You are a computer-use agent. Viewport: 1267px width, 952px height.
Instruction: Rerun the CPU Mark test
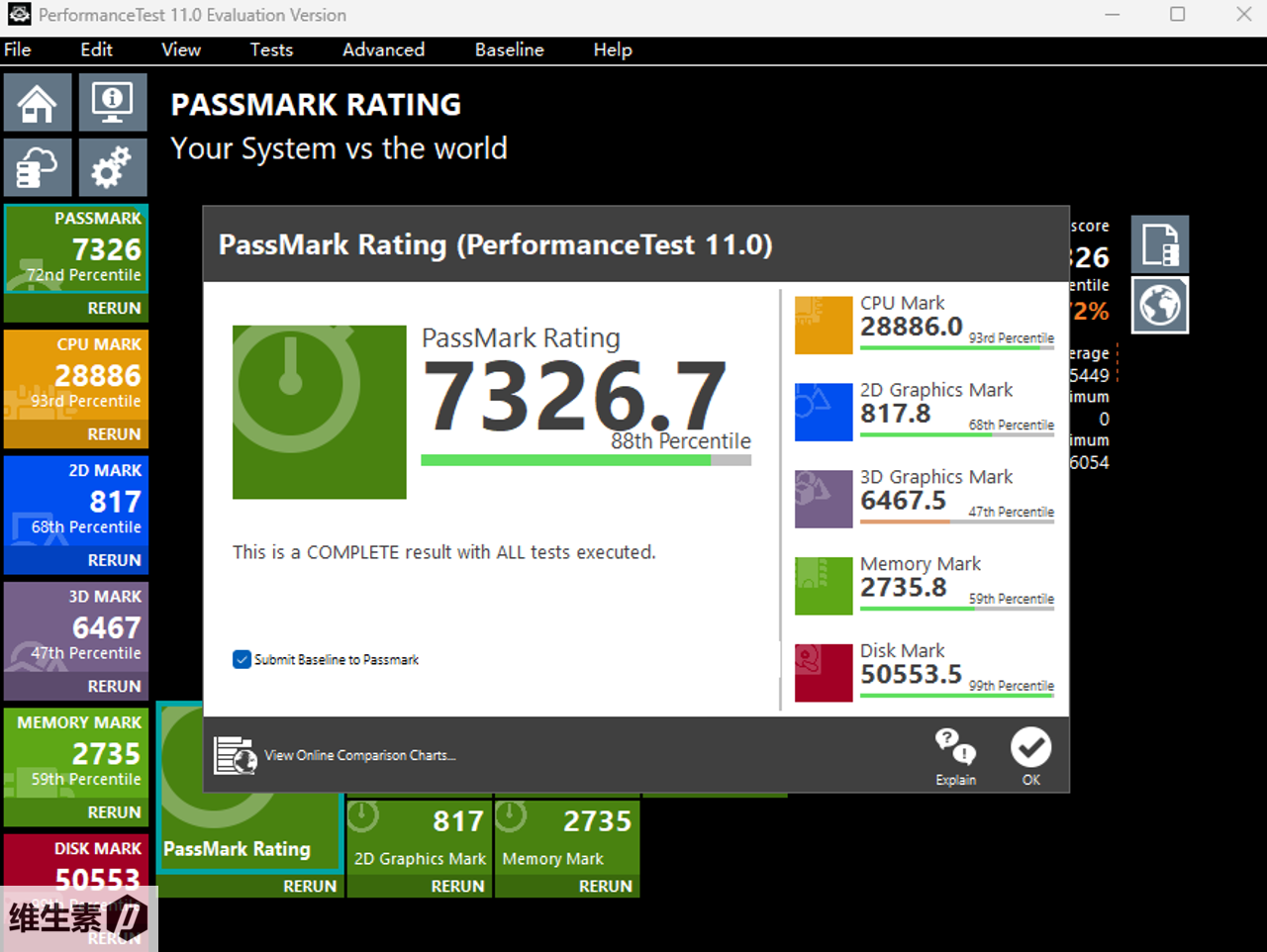click(114, 434)
